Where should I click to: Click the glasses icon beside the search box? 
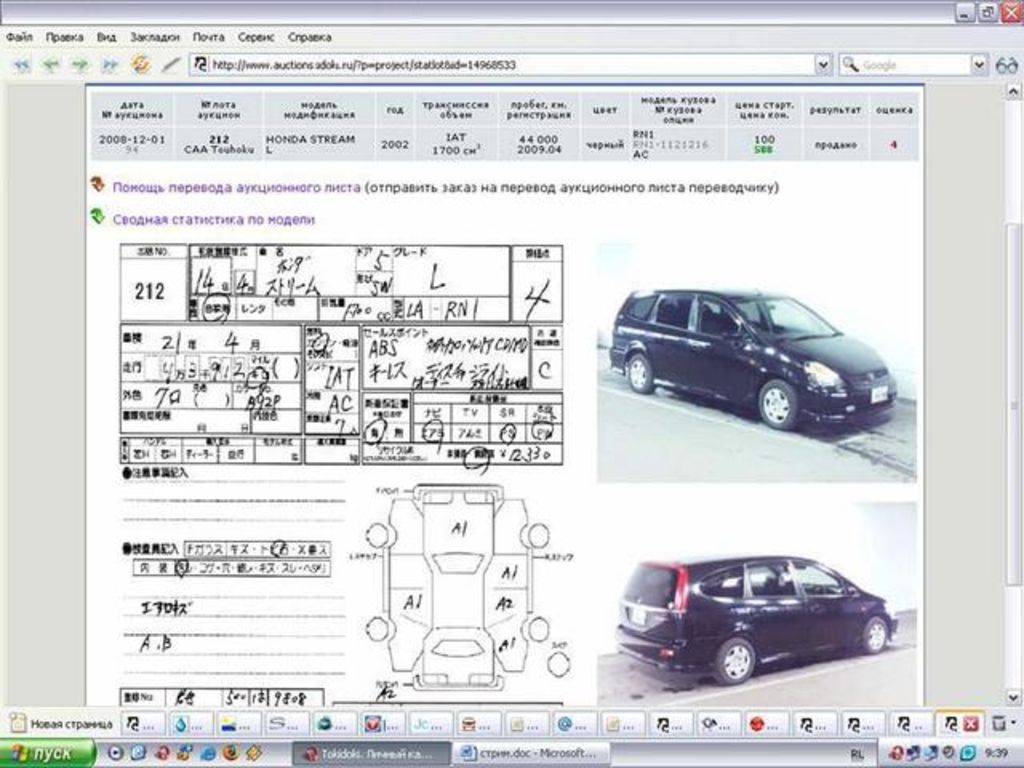pos(1006,65)
